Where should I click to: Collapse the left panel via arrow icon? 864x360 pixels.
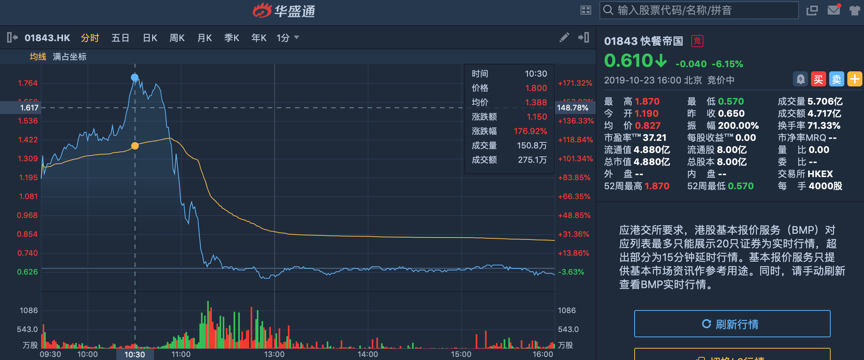coord(12,38)
